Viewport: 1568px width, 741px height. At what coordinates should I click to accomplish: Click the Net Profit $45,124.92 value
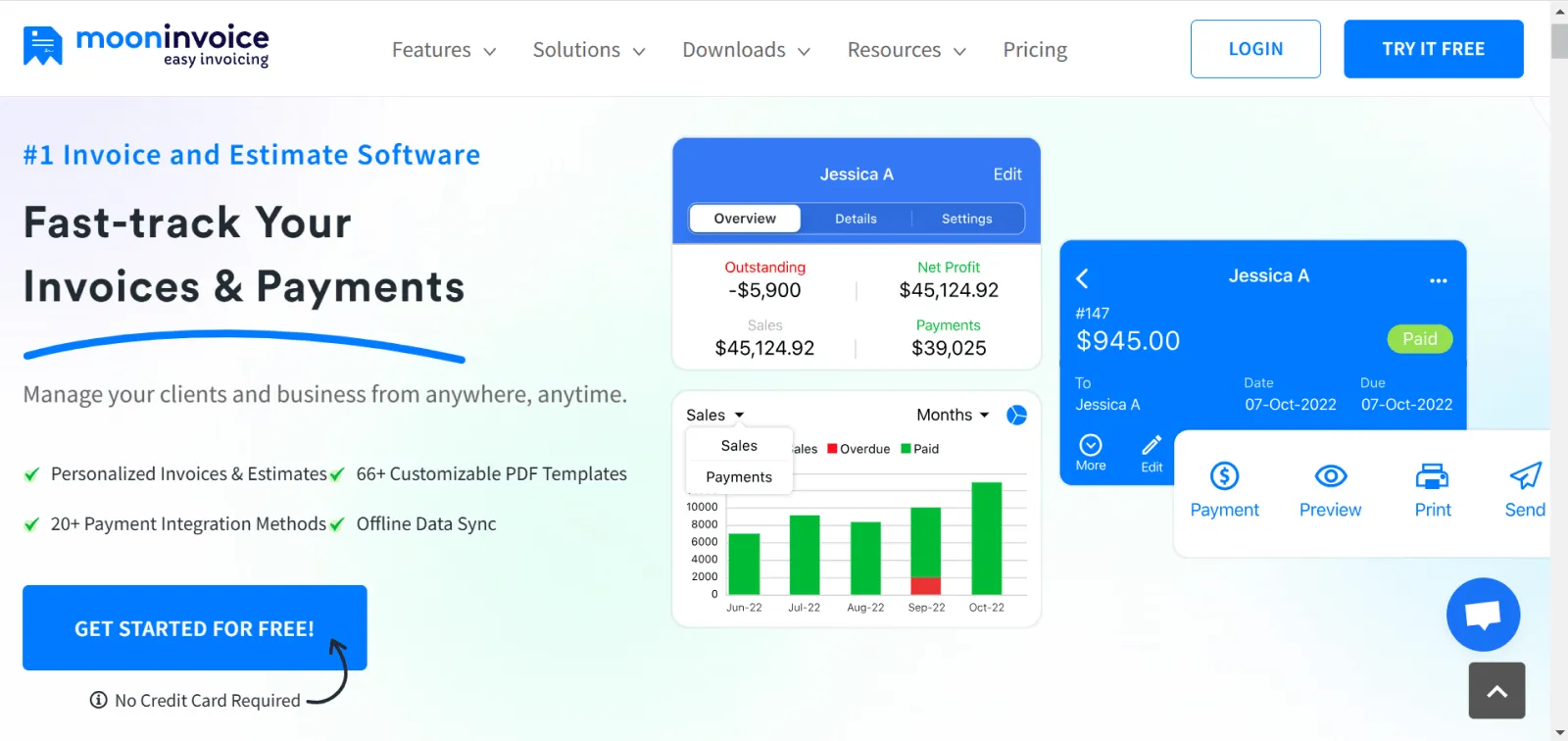[x=949, y=290]
